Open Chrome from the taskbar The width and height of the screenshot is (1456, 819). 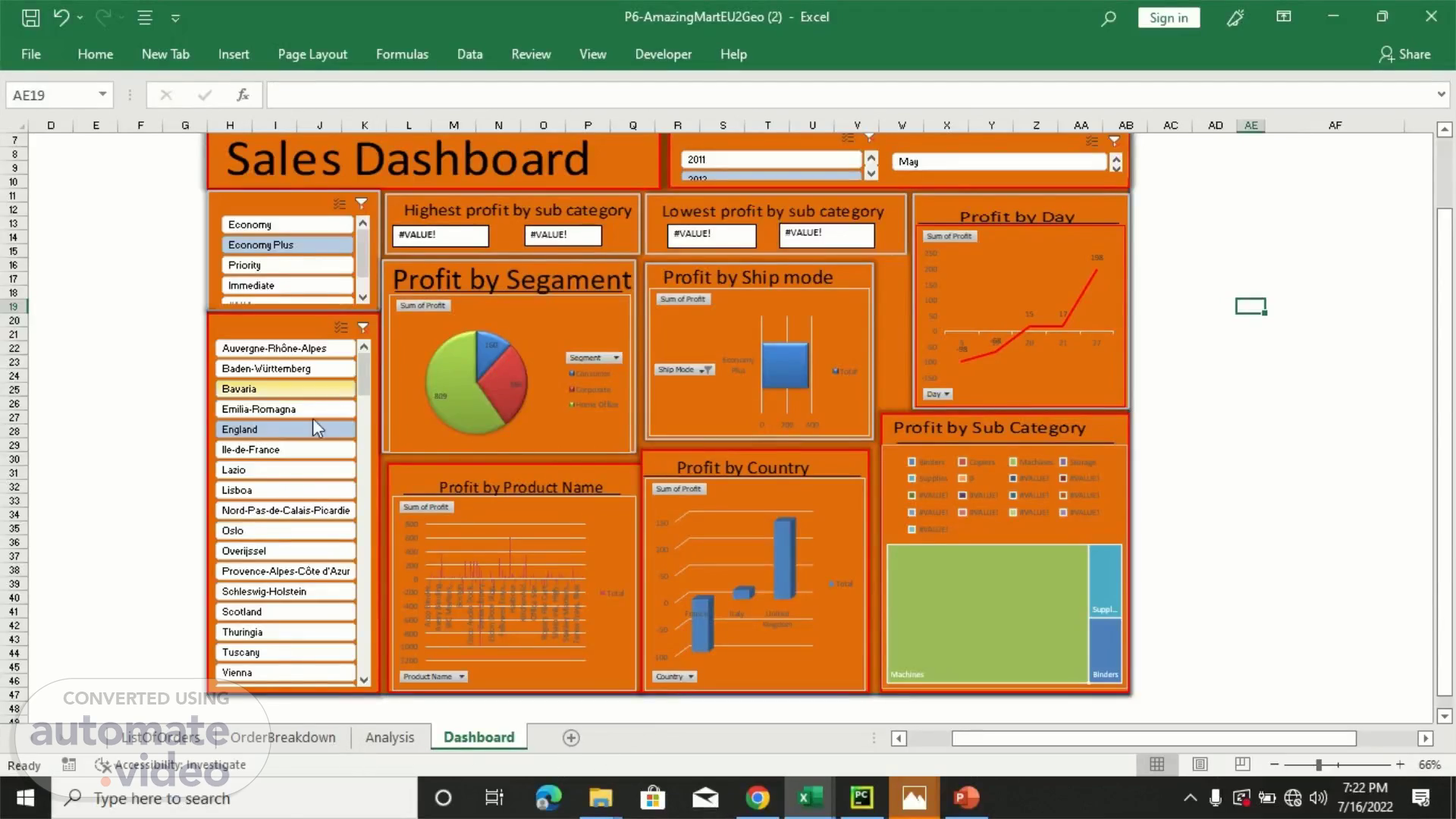[757, 798]
